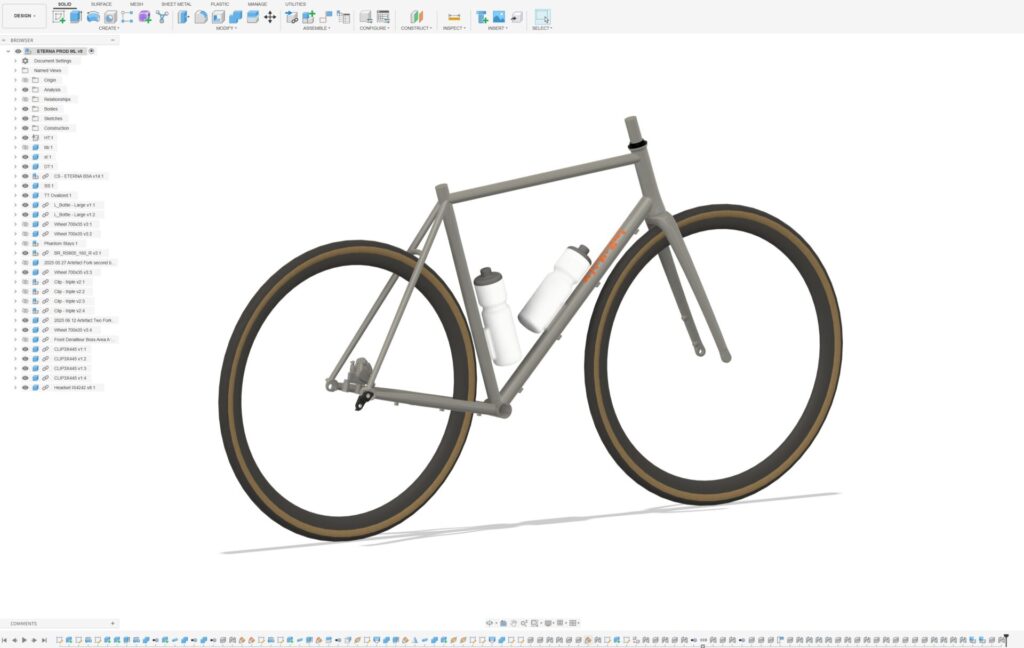Jump to the timeline end
1024x648 pixels.
(44, 640)
